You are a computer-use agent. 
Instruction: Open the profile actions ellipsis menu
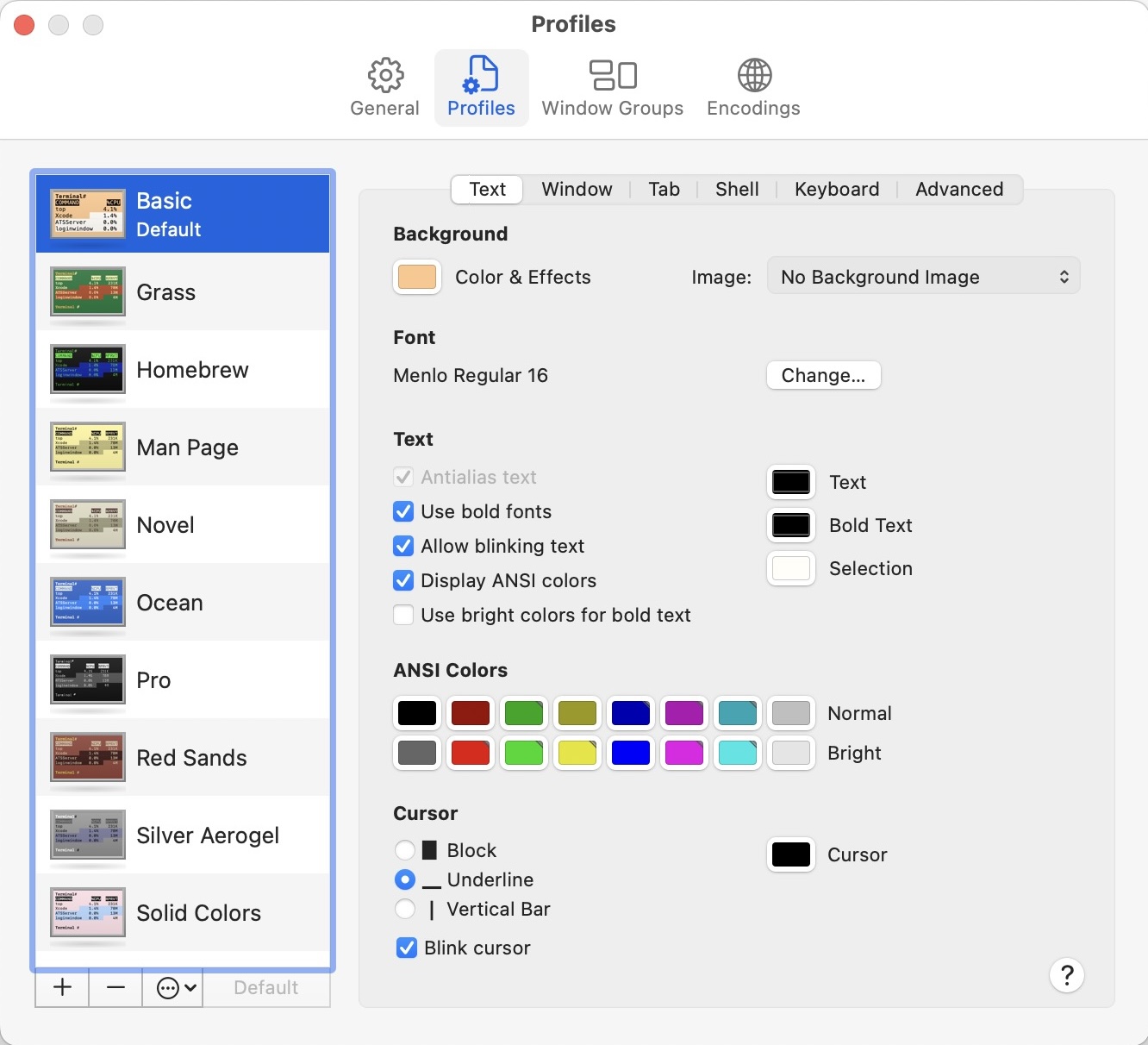(177, 987)
